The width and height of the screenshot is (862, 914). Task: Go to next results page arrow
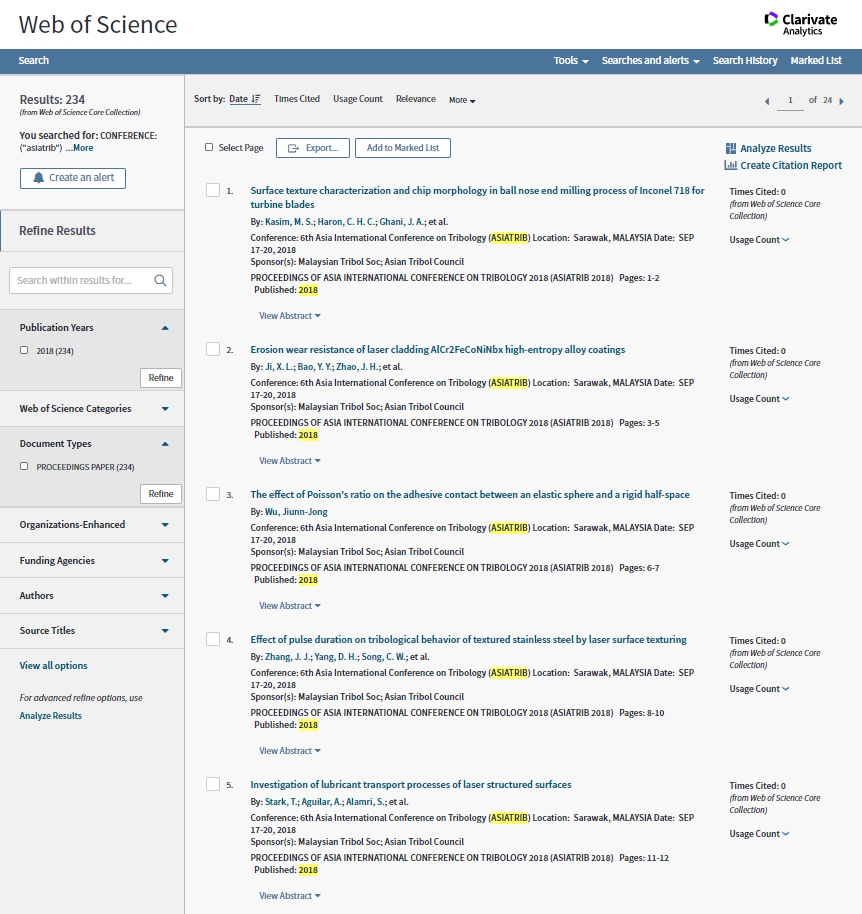841,101
